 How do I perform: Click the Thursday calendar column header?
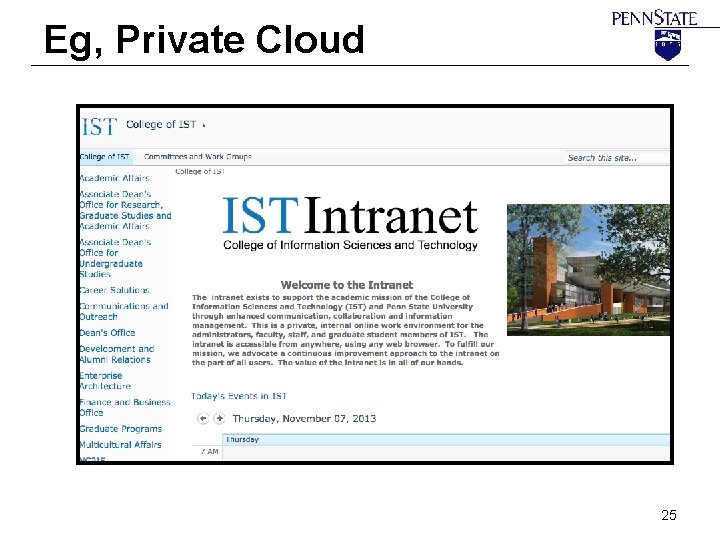click(446, 439)
